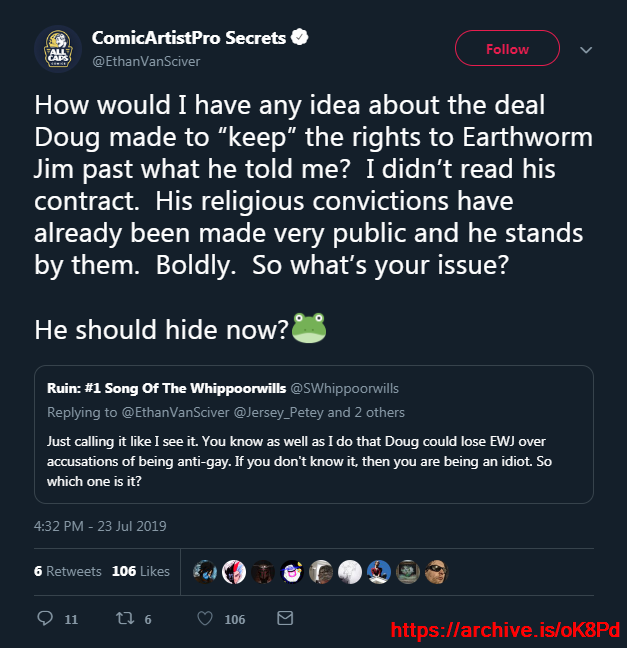Open the @EthanVanSciver handle link
This screenshot has height=648, width=627.
point(146,62)
